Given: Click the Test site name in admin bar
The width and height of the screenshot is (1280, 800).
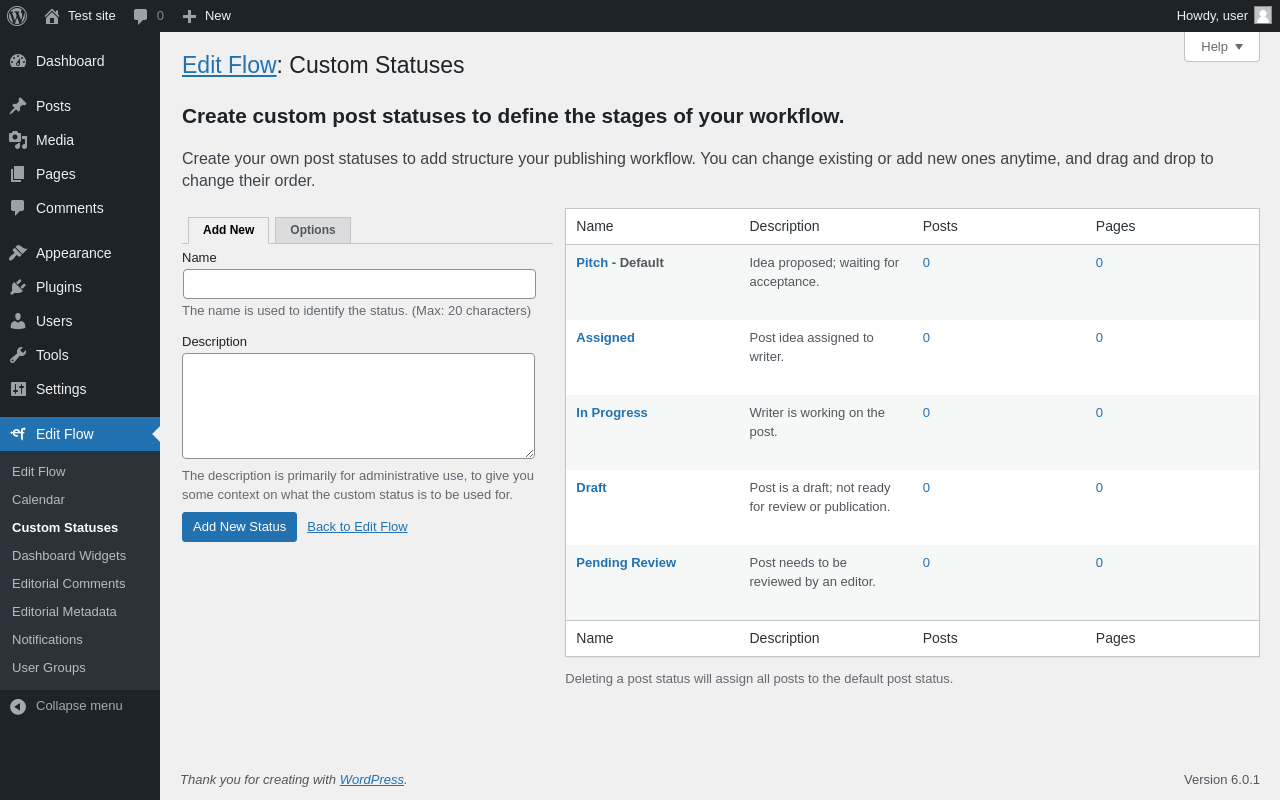Looking at the screenshot, I should (92, 15).
